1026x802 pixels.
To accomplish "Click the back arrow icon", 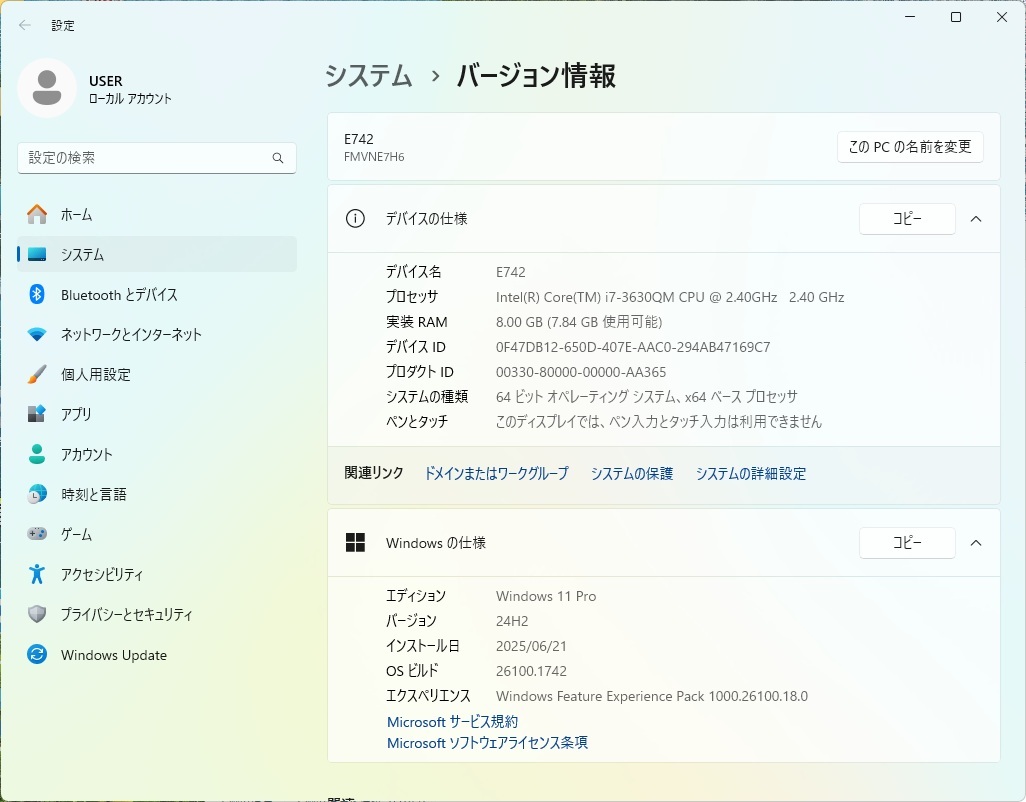I will tap(25, 26).
